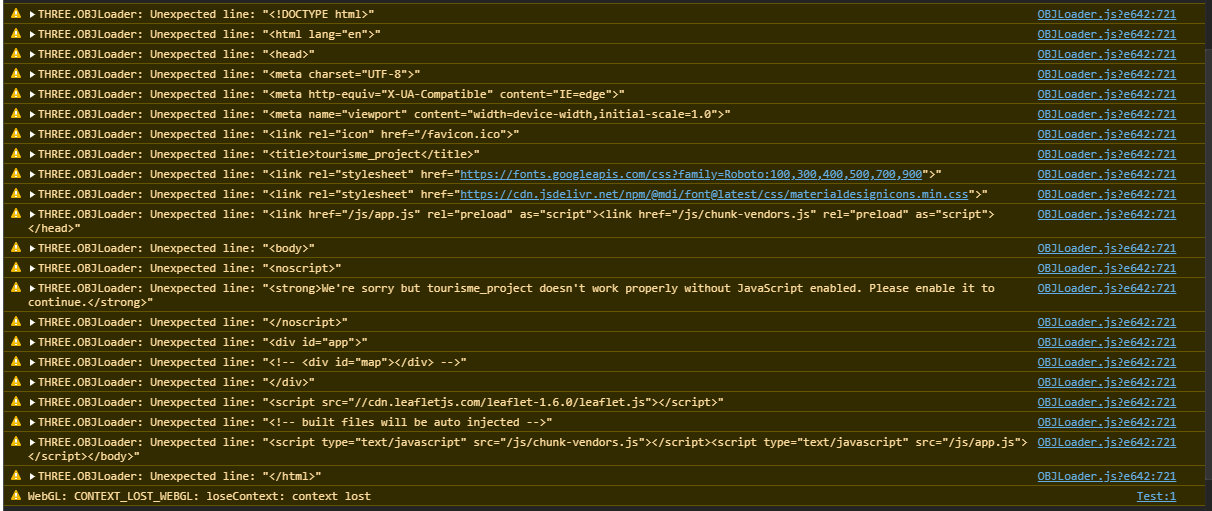Open OBJLoader.js source link on tourisme_project title row
The image size is (1212, 511).
tap(1107, 154)
